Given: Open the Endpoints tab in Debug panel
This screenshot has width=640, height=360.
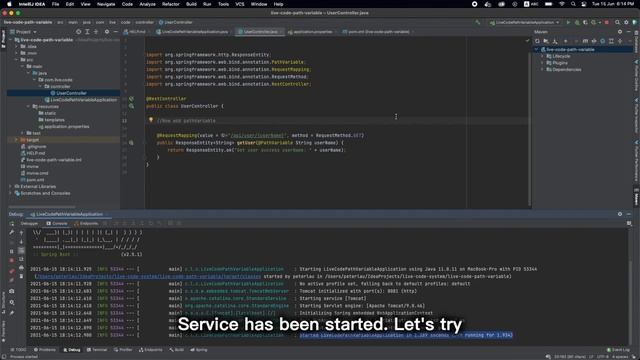Looking at the screenshot, I should pos(87,224).
